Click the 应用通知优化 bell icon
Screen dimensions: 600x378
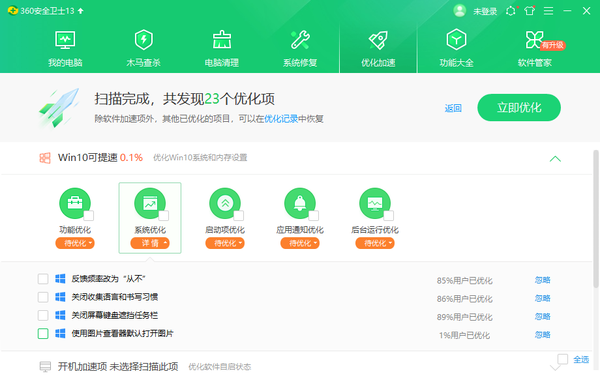300,203
